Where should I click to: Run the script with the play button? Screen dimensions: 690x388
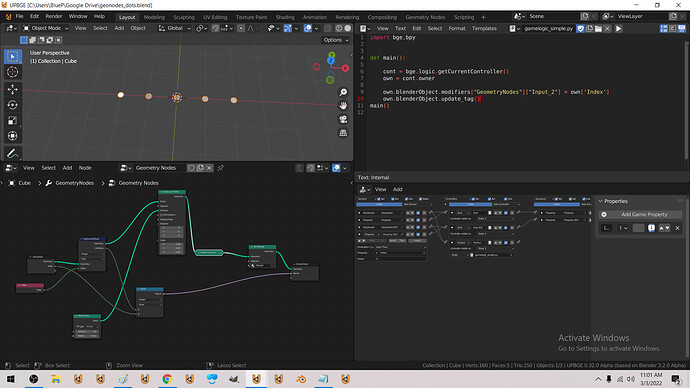tap(619, 28)
